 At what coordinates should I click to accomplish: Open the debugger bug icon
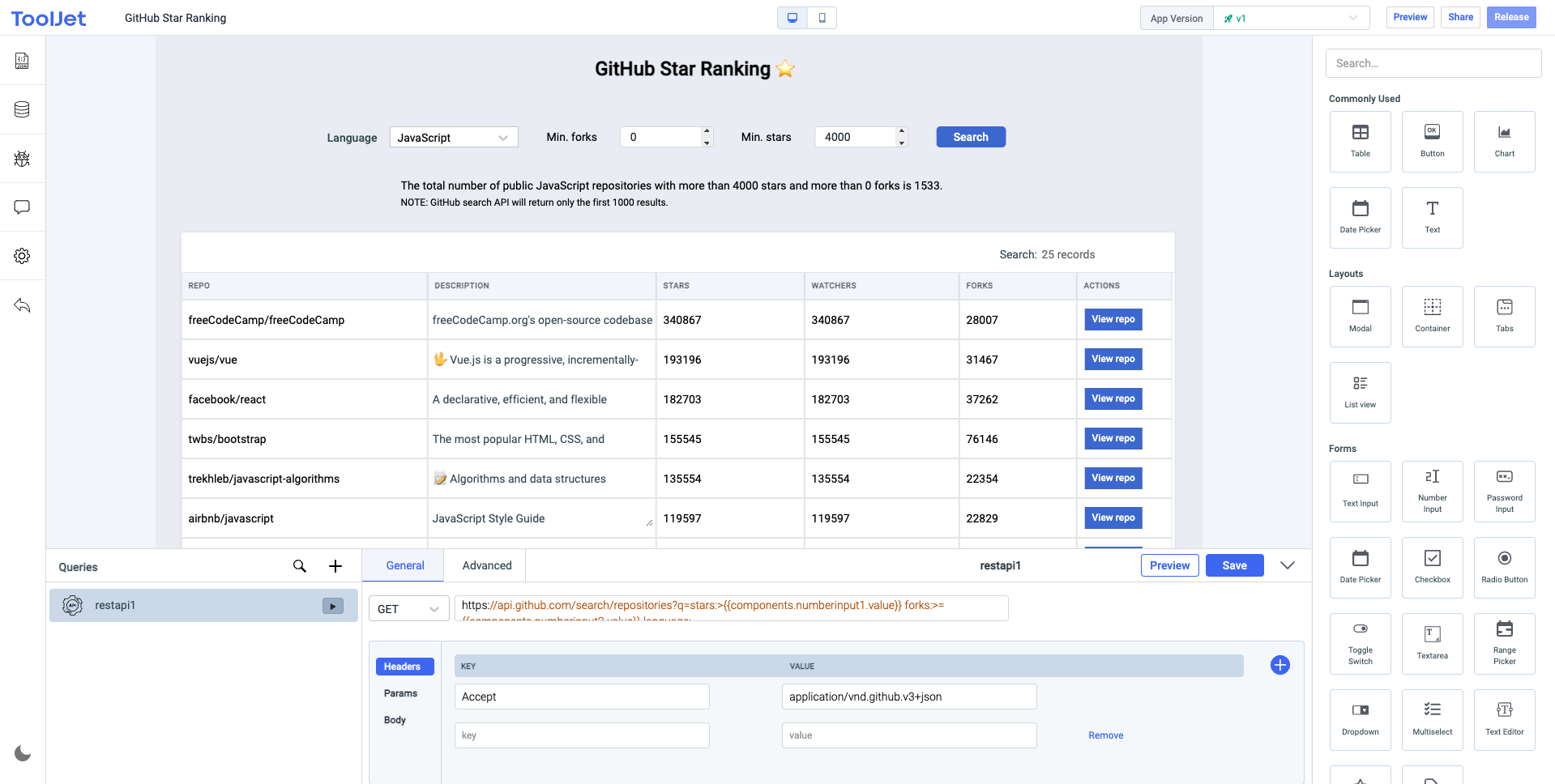pyautogui.click(x=22, y=159)
